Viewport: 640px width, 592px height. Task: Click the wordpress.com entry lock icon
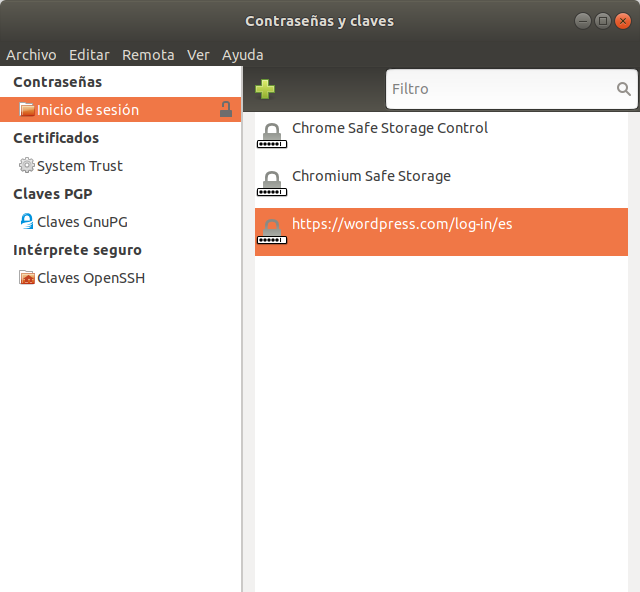[x=271, y=231]
